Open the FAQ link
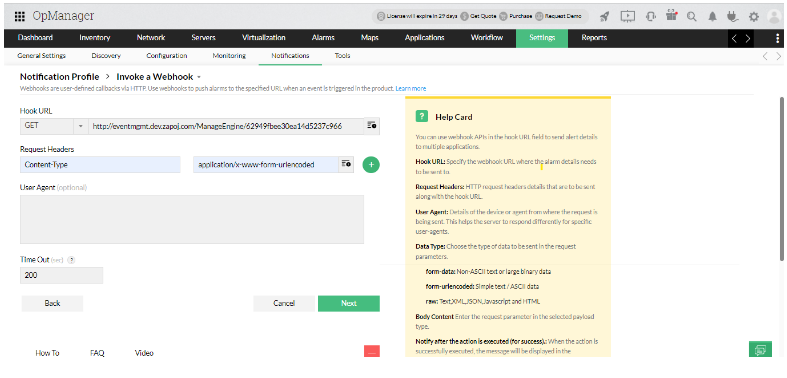Screen dimensions: 787x378 click(97, 353)
